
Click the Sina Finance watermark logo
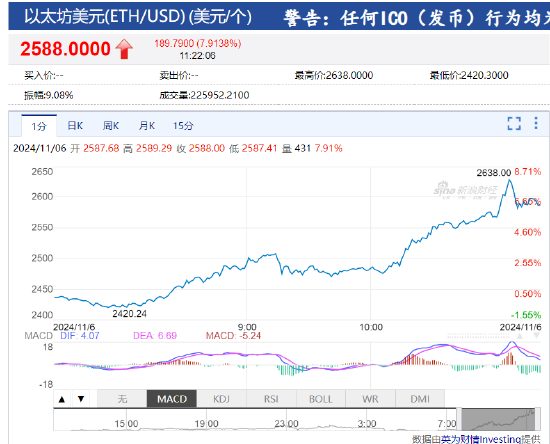tap(465, 190)
